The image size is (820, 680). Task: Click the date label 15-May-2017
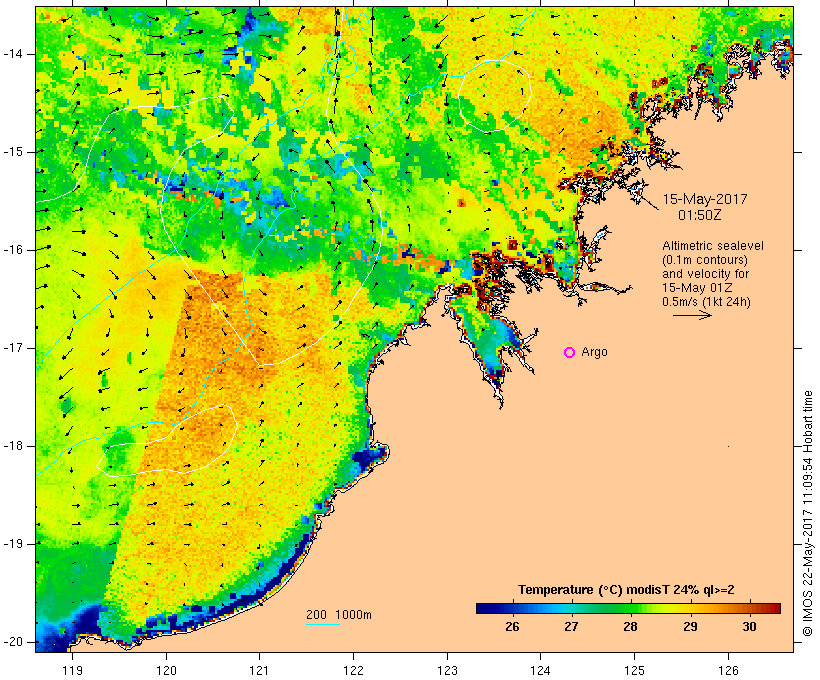[705, 199]
